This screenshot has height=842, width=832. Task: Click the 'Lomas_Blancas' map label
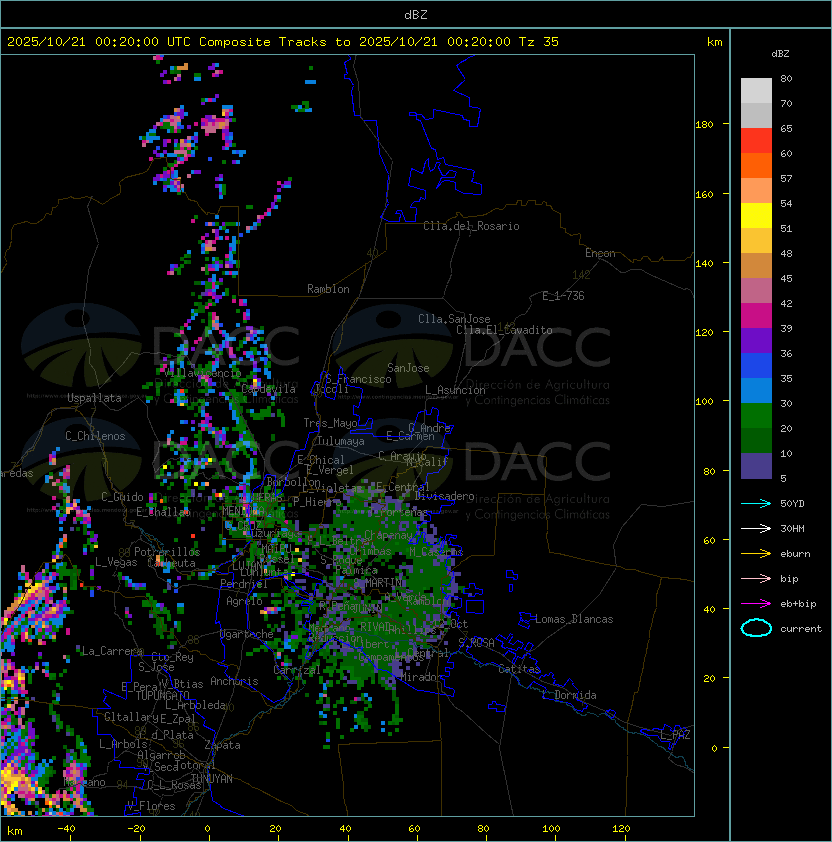coord(574,619)
